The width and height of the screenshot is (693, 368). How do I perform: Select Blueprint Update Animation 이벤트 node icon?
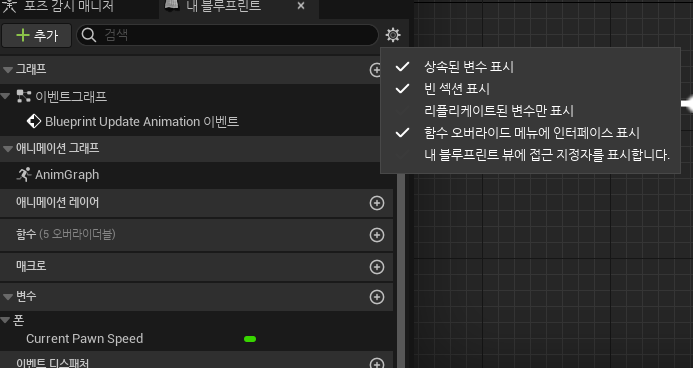click(34, 121)
